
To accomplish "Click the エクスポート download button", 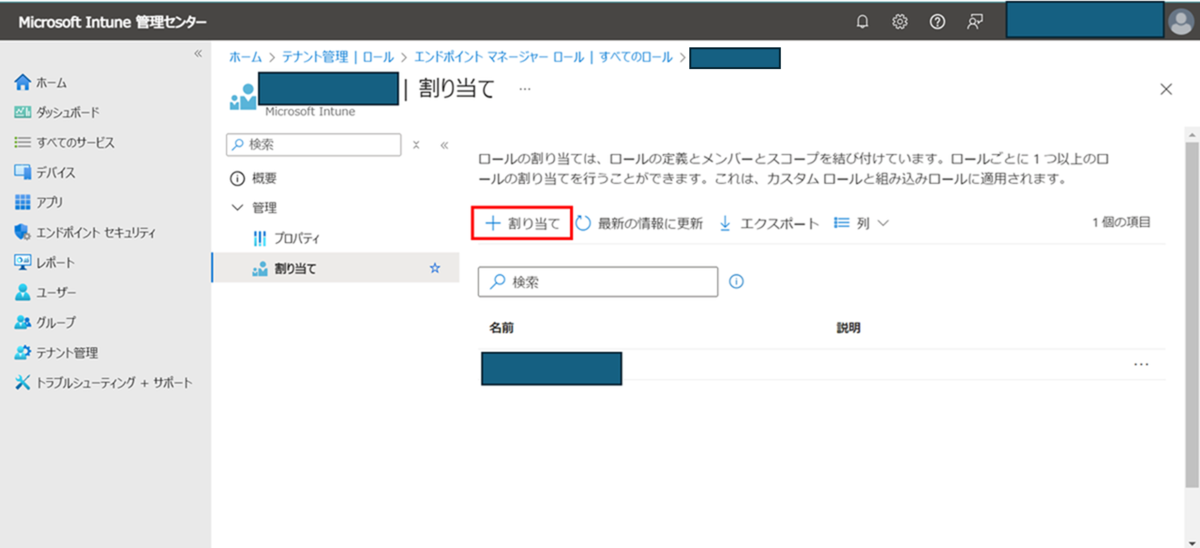I will [x=769, y=223].
